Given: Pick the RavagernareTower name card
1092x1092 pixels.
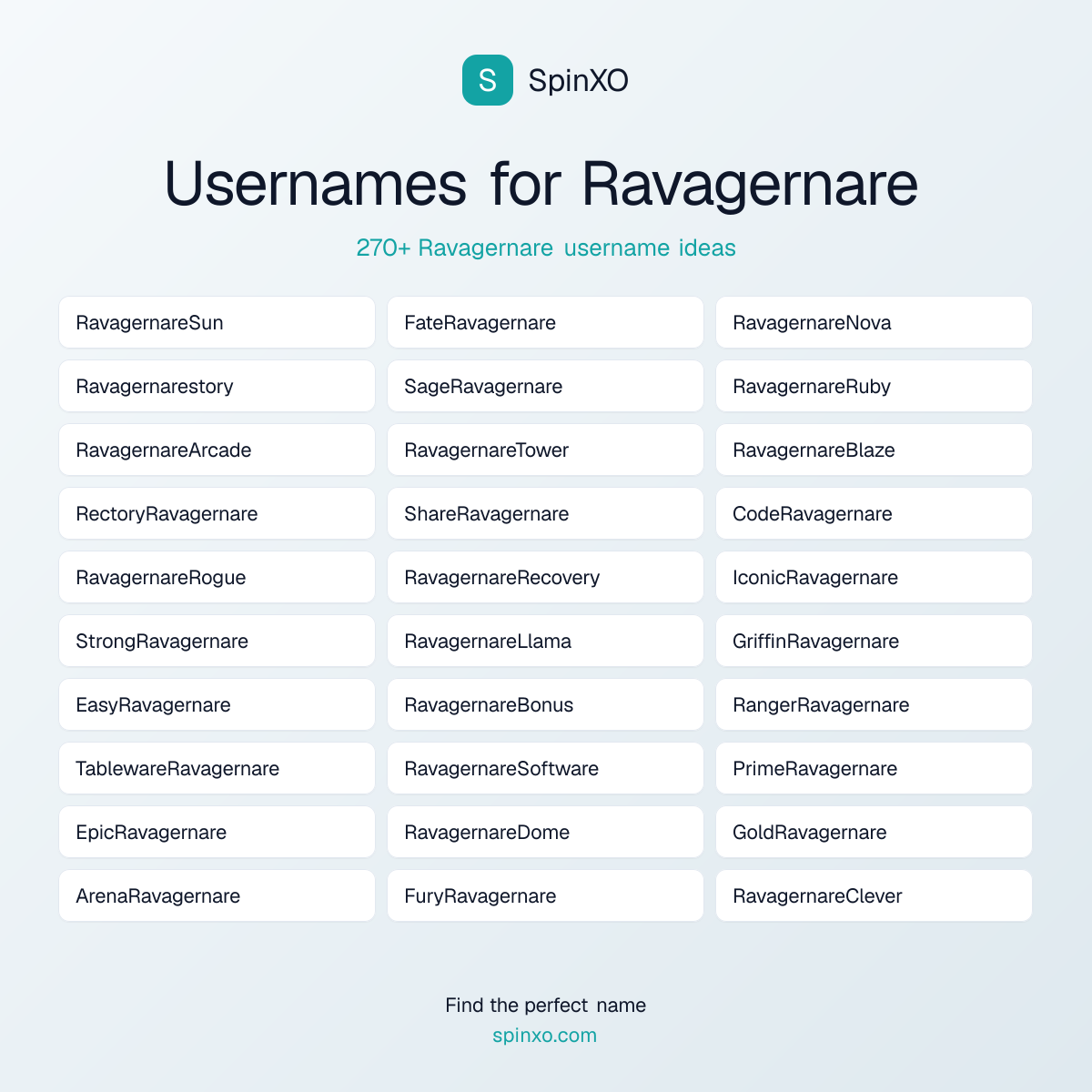Looking at the screenshot, I should tap(545, 450).
